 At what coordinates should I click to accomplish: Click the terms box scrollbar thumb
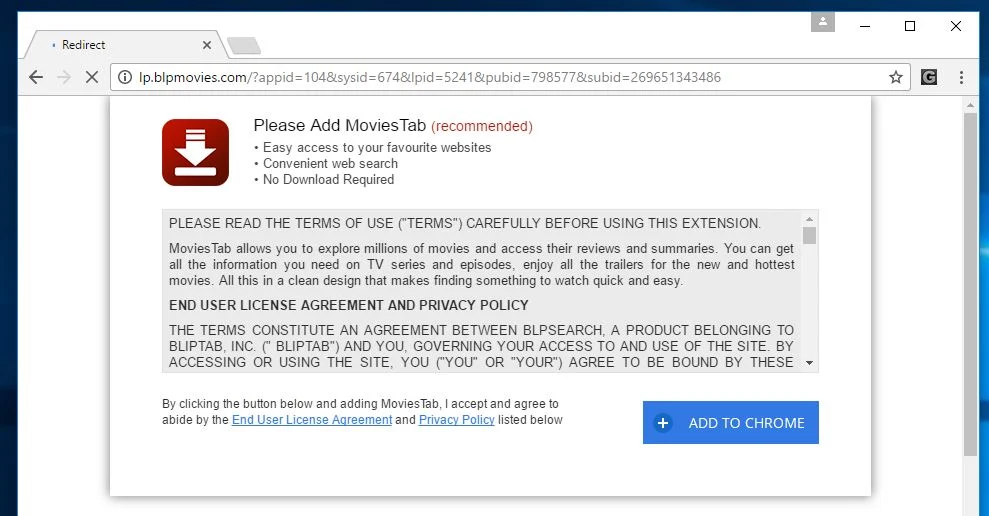click(809, 235)
